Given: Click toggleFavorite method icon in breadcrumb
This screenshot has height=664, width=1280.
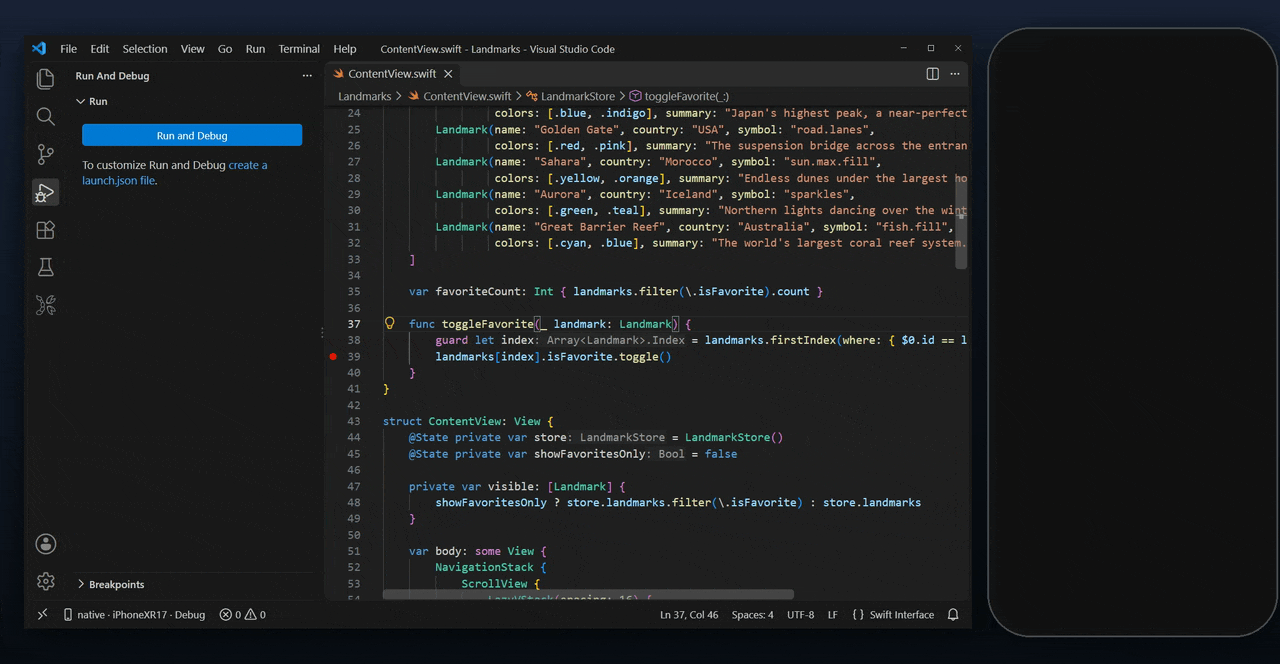Looking at the screenshot, I should [x=635, y=96].
